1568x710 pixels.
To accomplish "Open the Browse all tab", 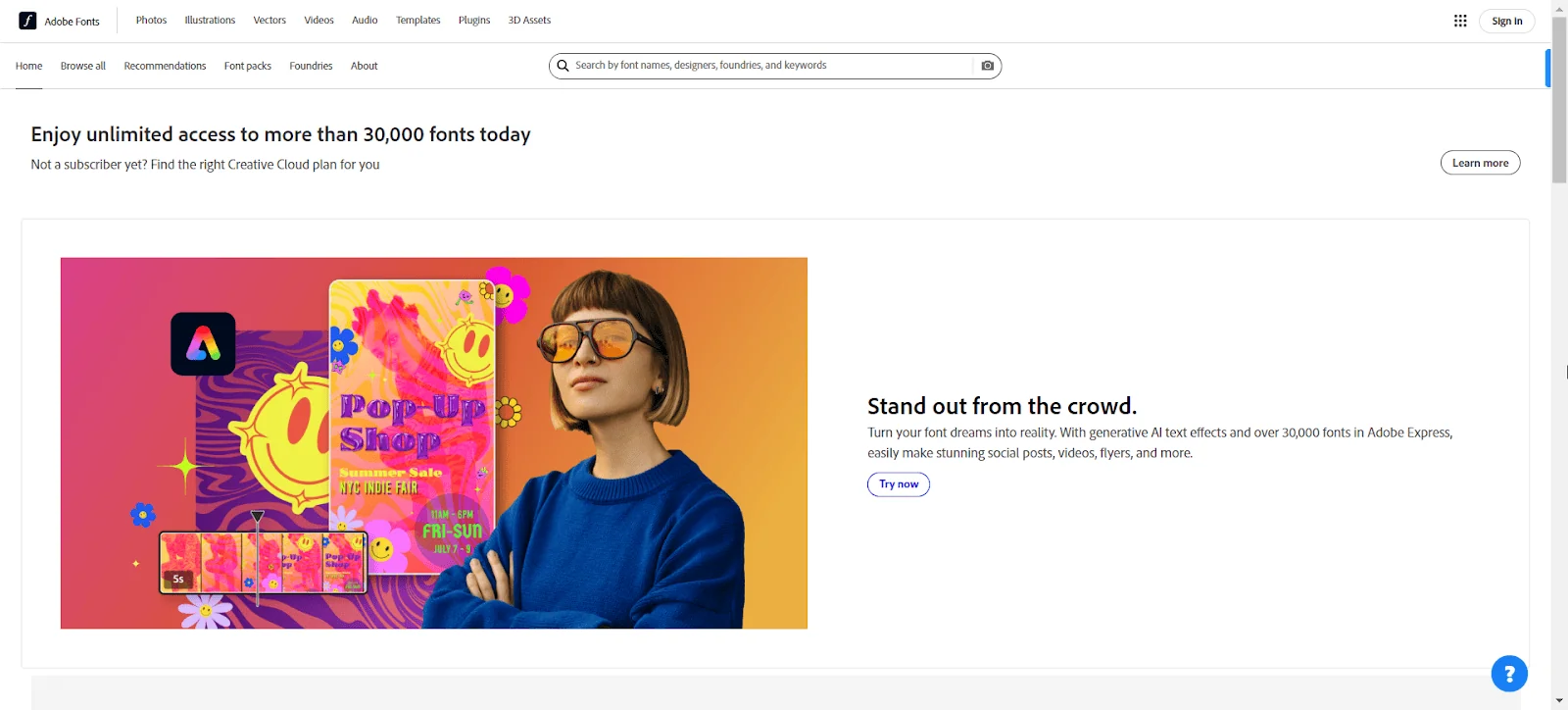I will [x=83, y=66].
